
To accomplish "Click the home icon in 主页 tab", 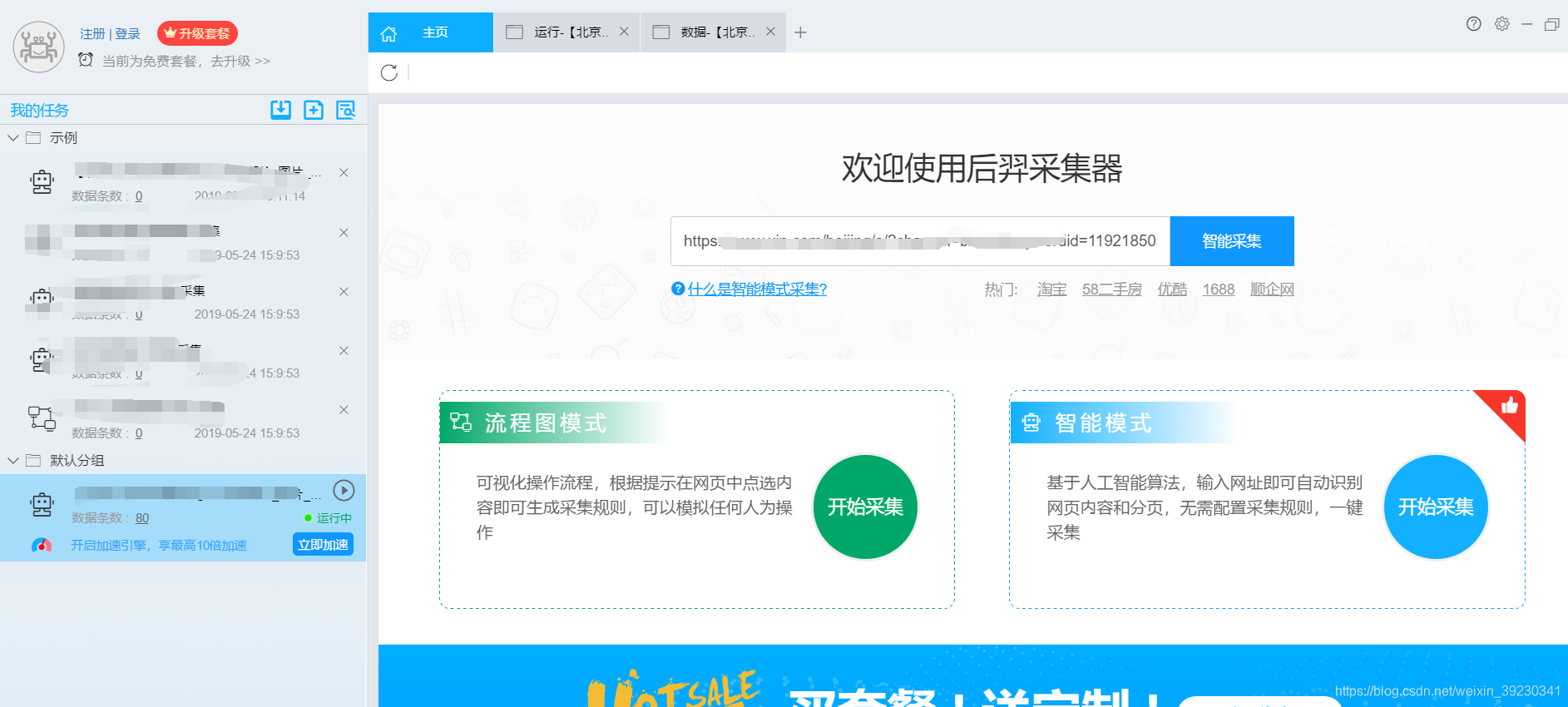I will pyautogui.click(x=388, y=34).
